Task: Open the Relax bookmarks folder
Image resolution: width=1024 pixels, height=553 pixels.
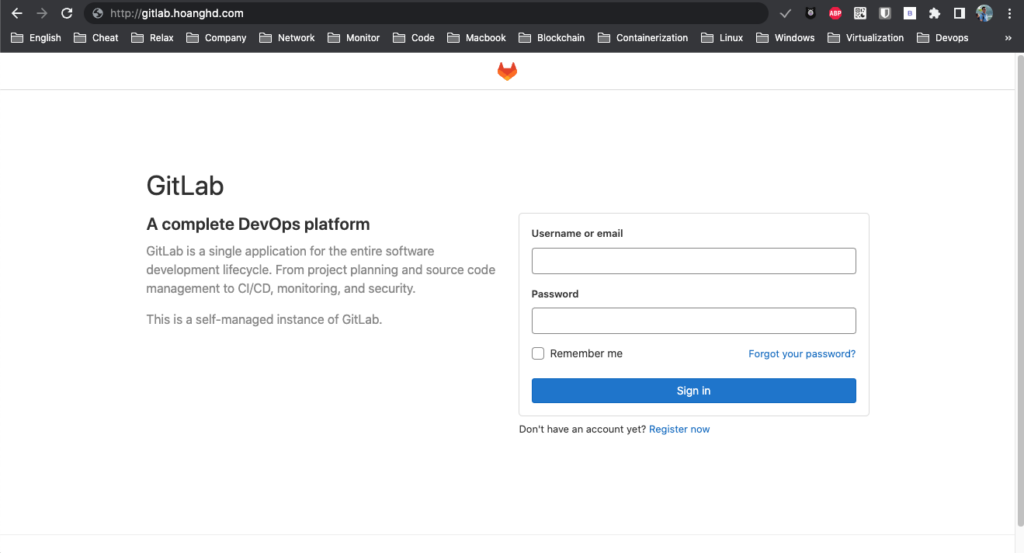Action: (x=152, y=38)
